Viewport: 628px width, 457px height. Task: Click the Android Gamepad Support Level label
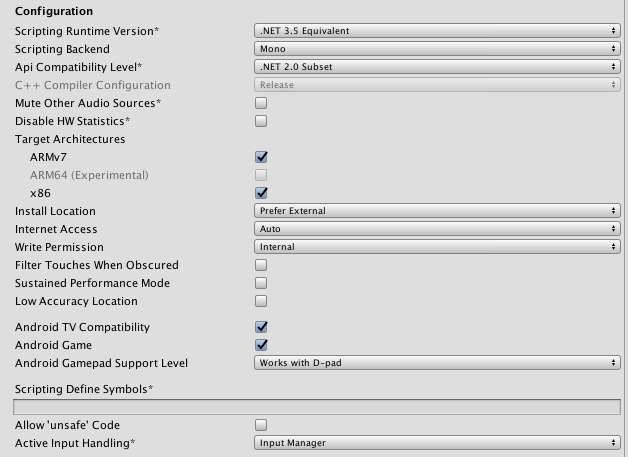(x=101, y=363)
